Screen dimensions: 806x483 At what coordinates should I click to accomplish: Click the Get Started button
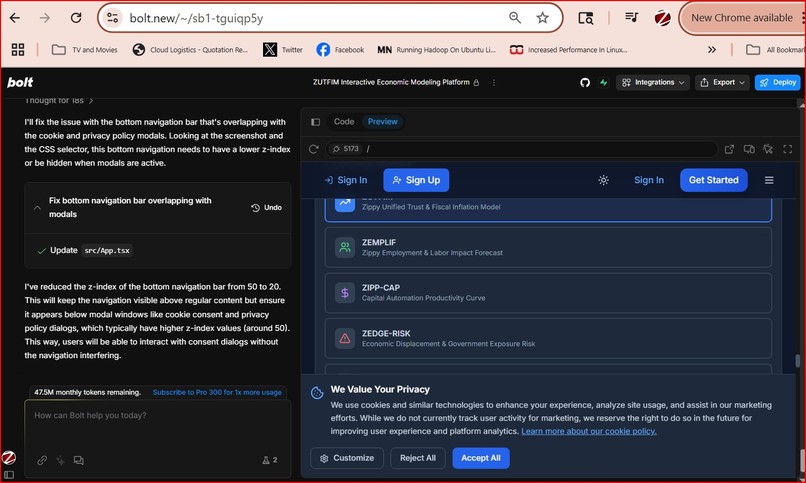click(x=713, y=180)
